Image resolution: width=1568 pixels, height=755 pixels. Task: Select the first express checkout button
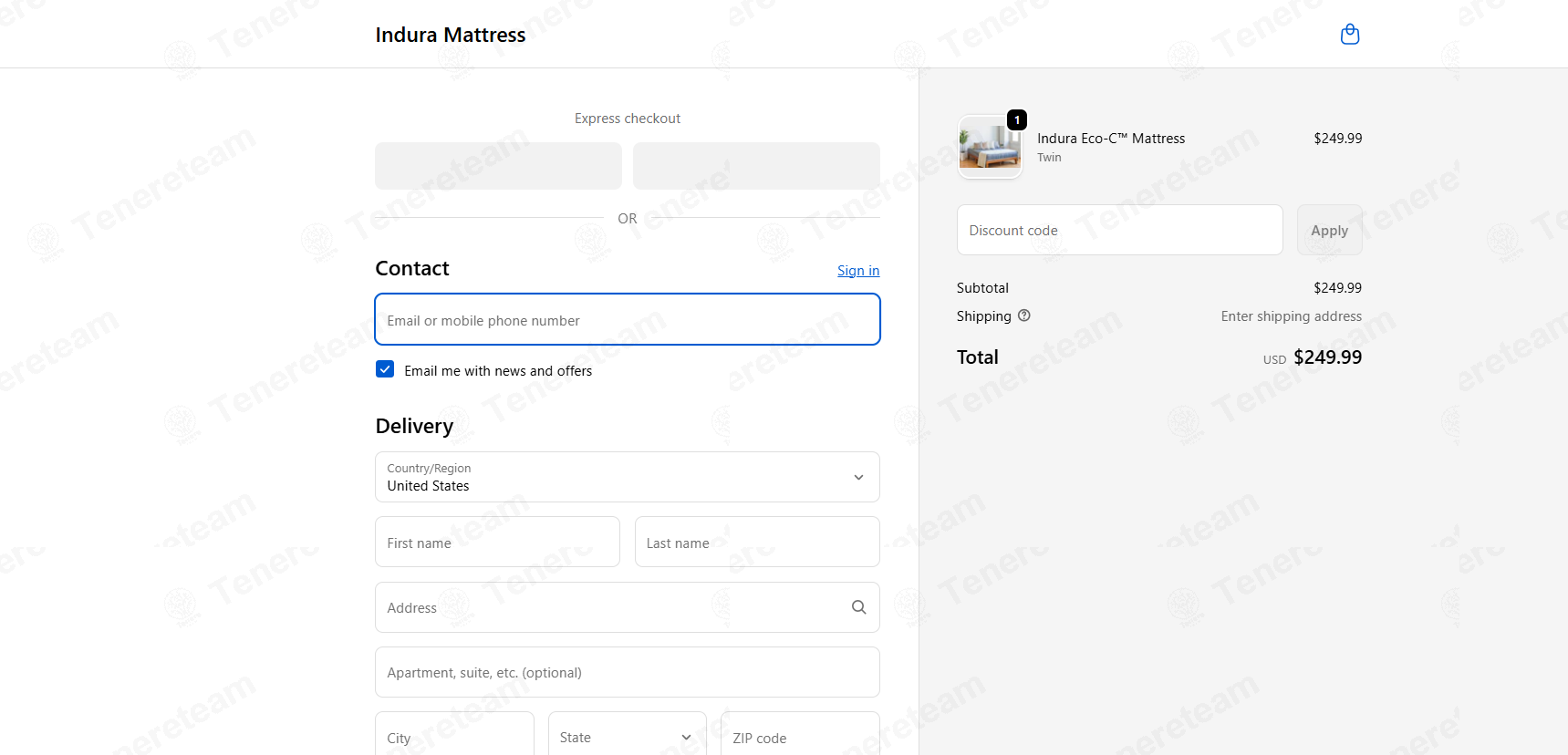[498, 166]
